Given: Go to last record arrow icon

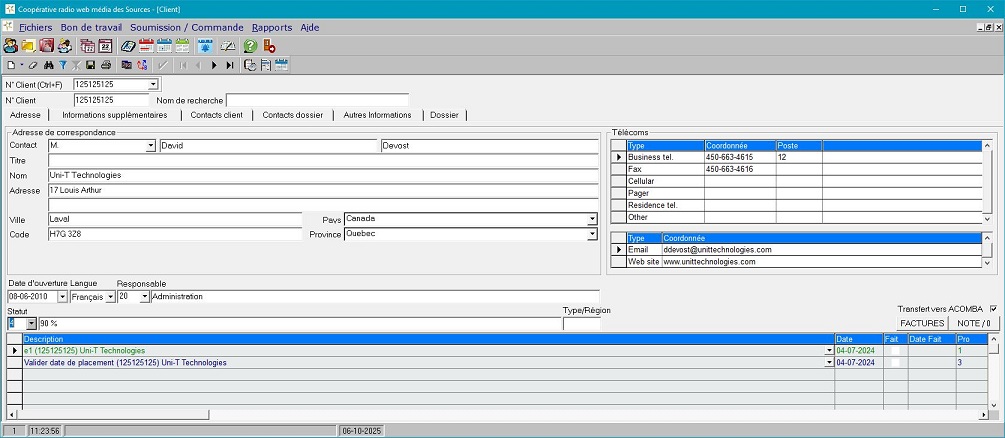Looking at the screenshot, I should pos(230,65).
